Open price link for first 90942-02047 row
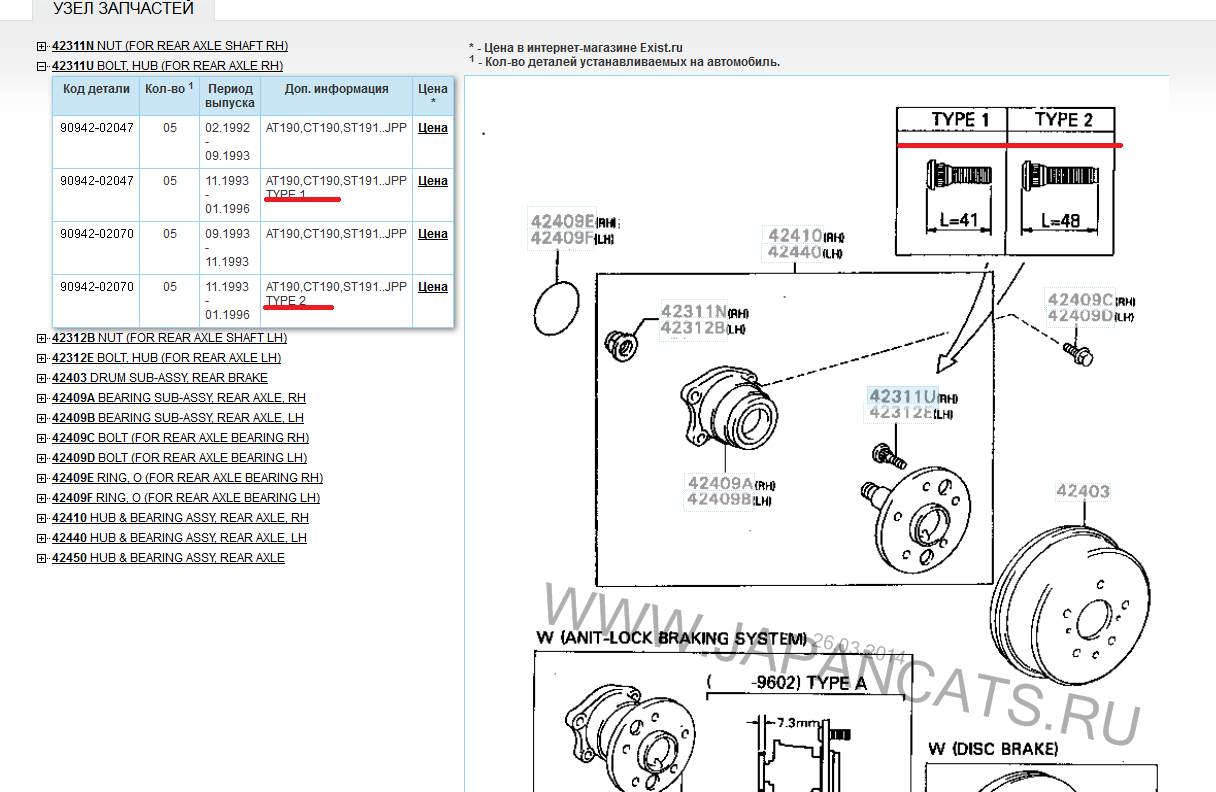 coord(432,128)
